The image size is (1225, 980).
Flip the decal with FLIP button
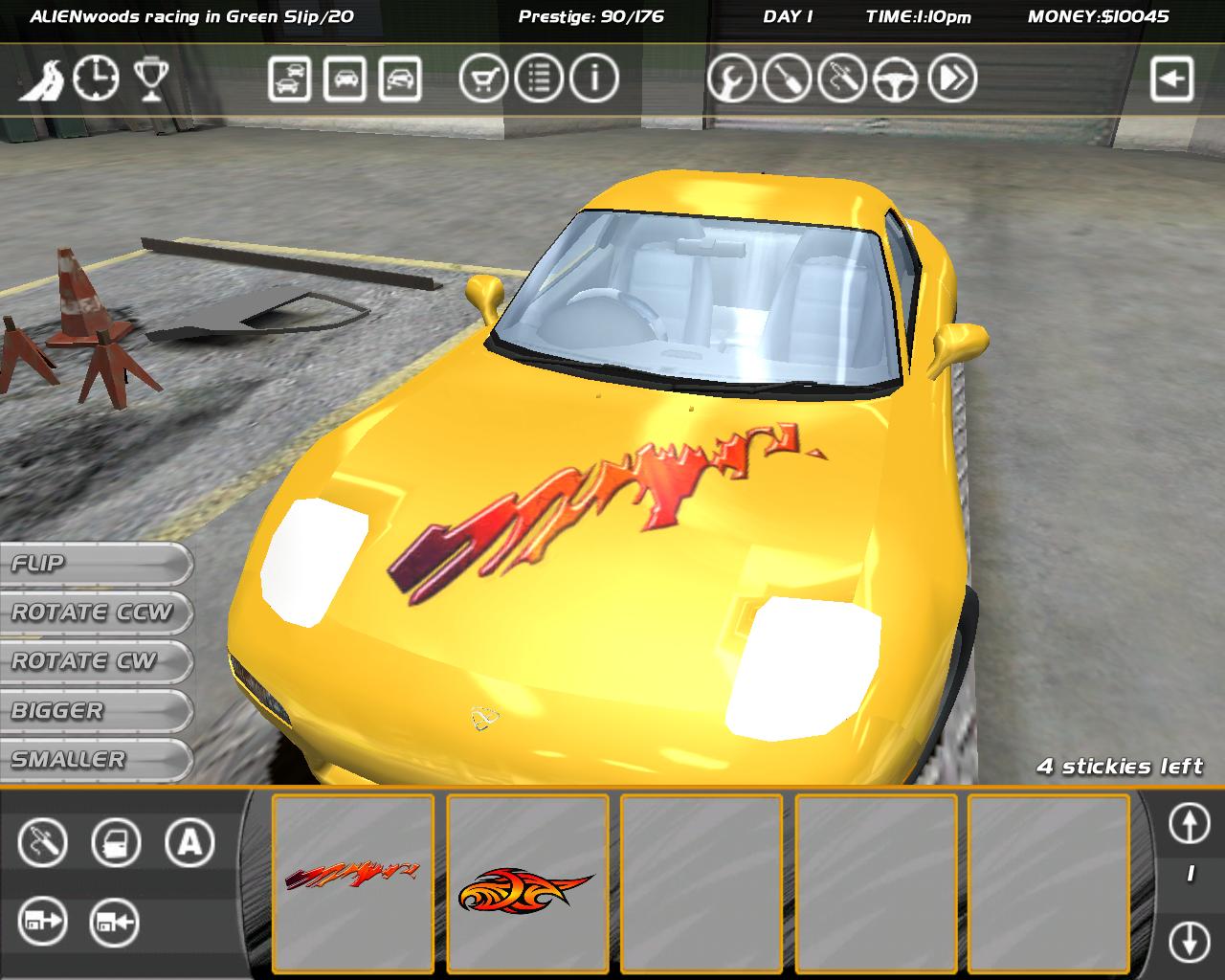coord(96,564)
